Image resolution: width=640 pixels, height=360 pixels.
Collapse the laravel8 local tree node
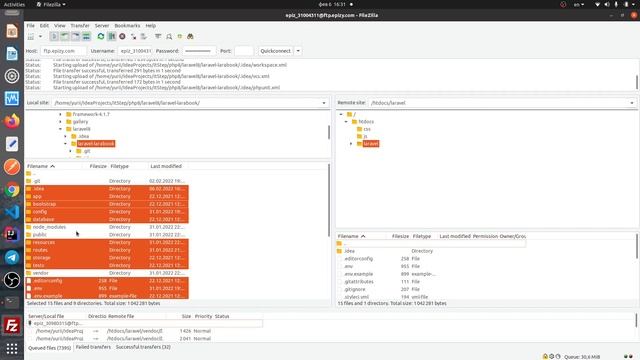pos(60,129)
